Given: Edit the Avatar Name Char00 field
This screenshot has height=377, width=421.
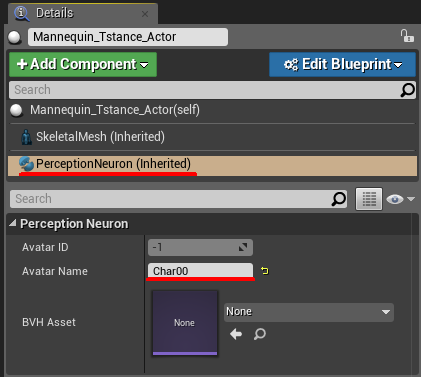Looking at the screenshot, I should point(200,271).
